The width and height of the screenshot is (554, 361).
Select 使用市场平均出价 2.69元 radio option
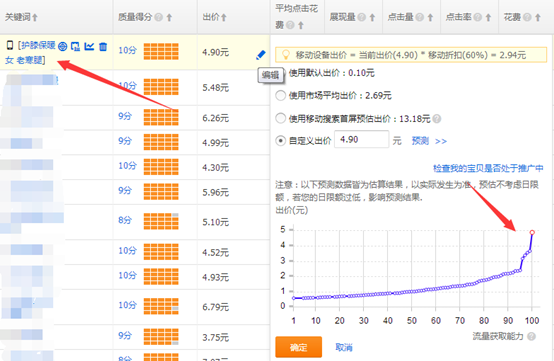click(280, 96)
